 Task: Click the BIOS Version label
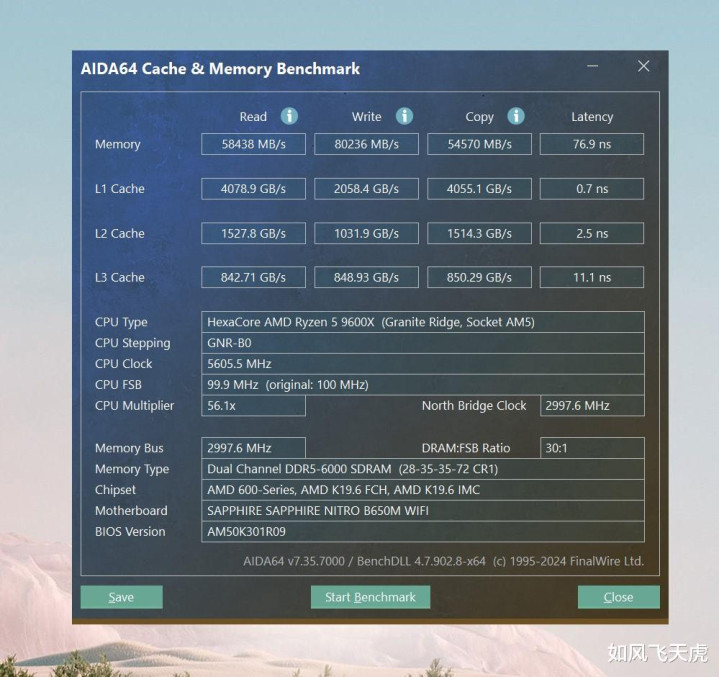[x=130, y=532]
